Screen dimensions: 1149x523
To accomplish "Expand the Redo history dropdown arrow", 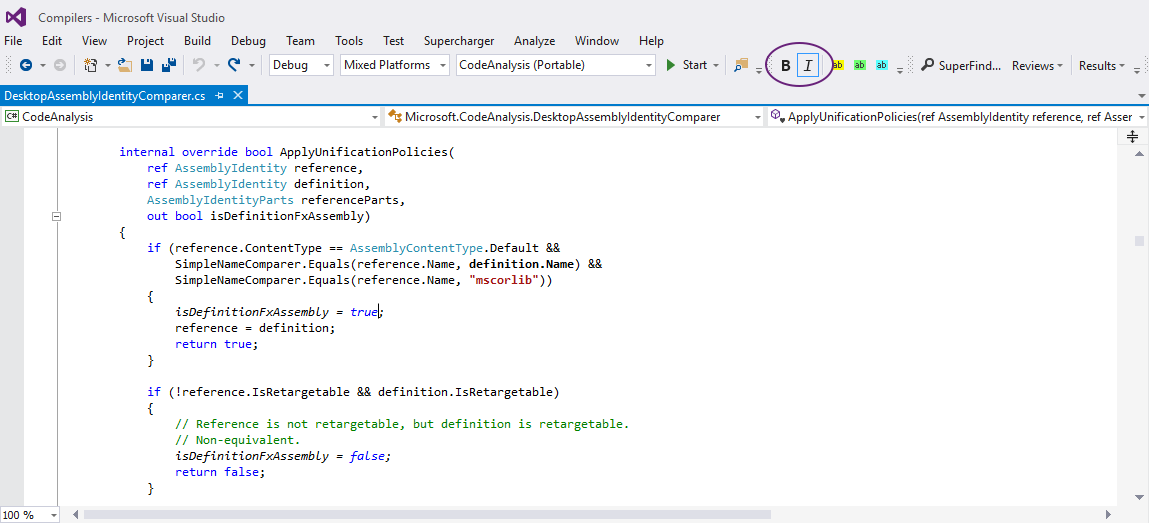I will [x=252, y=65].
